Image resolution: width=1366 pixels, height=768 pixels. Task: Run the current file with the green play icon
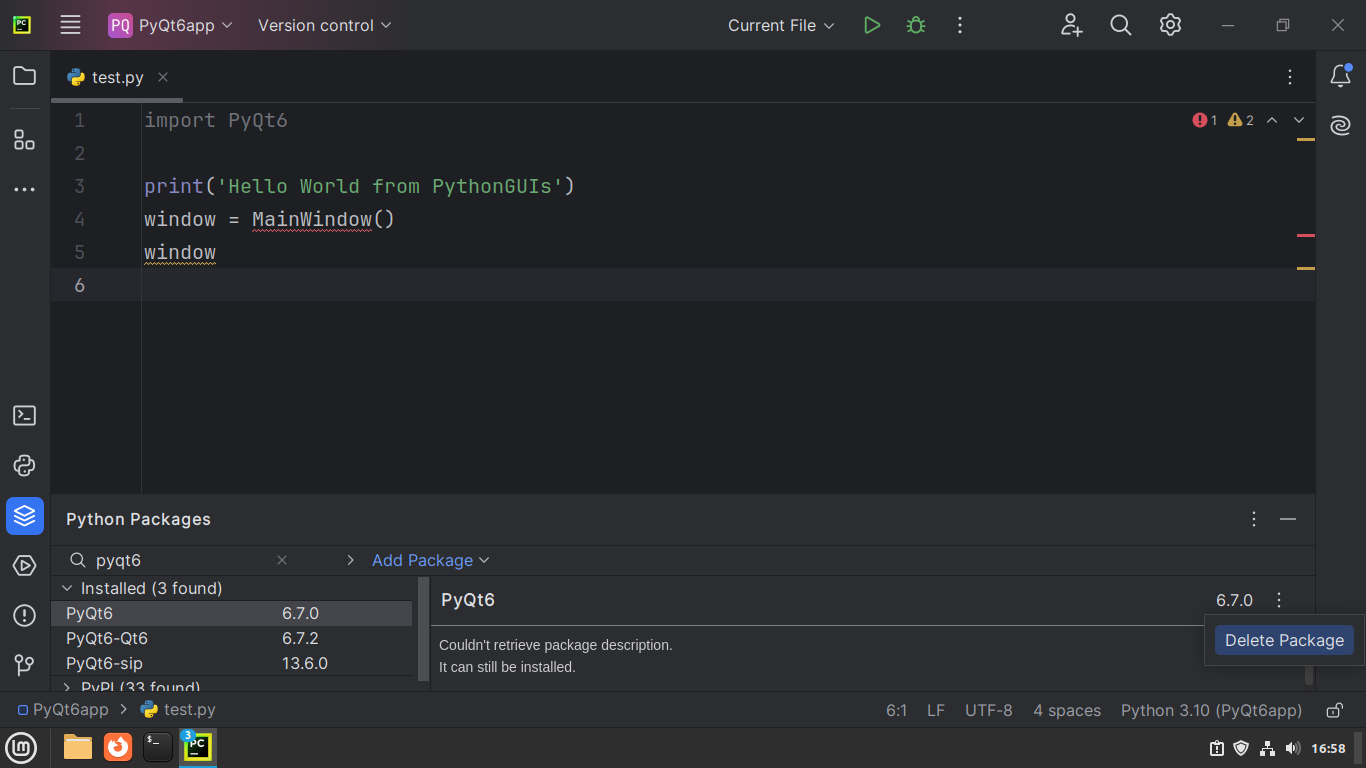pyautogui.click(x=872, y=25)
